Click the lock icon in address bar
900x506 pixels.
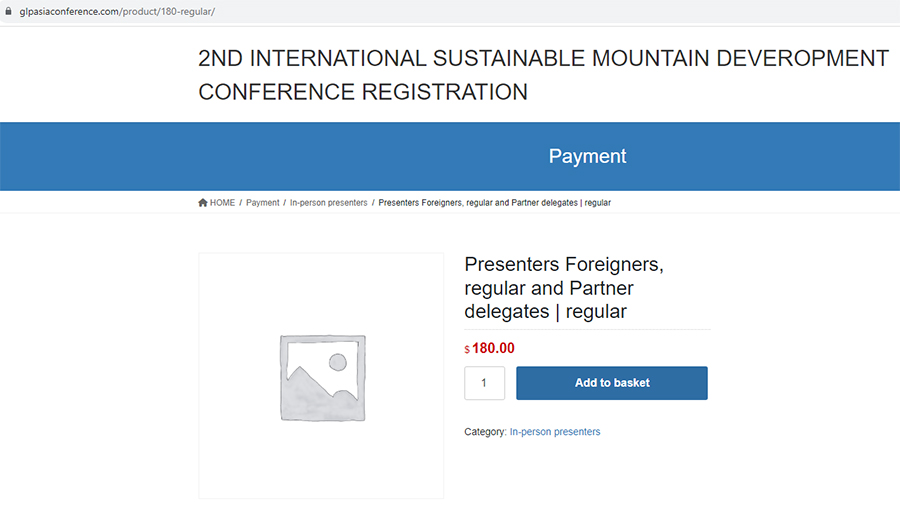(x=8, y=11)
